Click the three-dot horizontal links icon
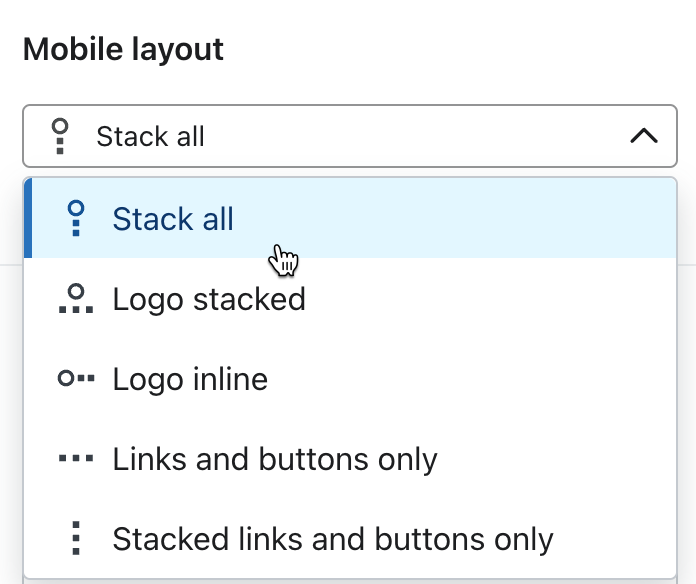Screen dimensions: 696x584 click(76, 459)
